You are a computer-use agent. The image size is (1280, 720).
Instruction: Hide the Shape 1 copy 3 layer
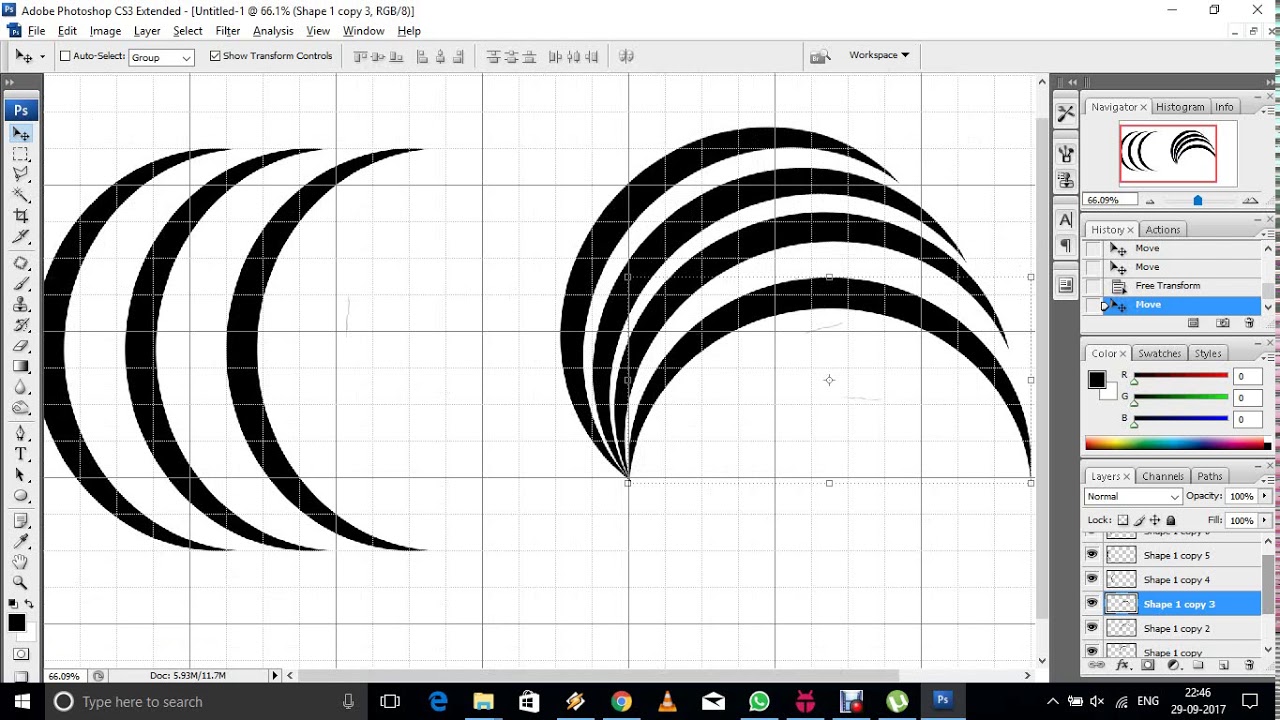point(1092,603)
